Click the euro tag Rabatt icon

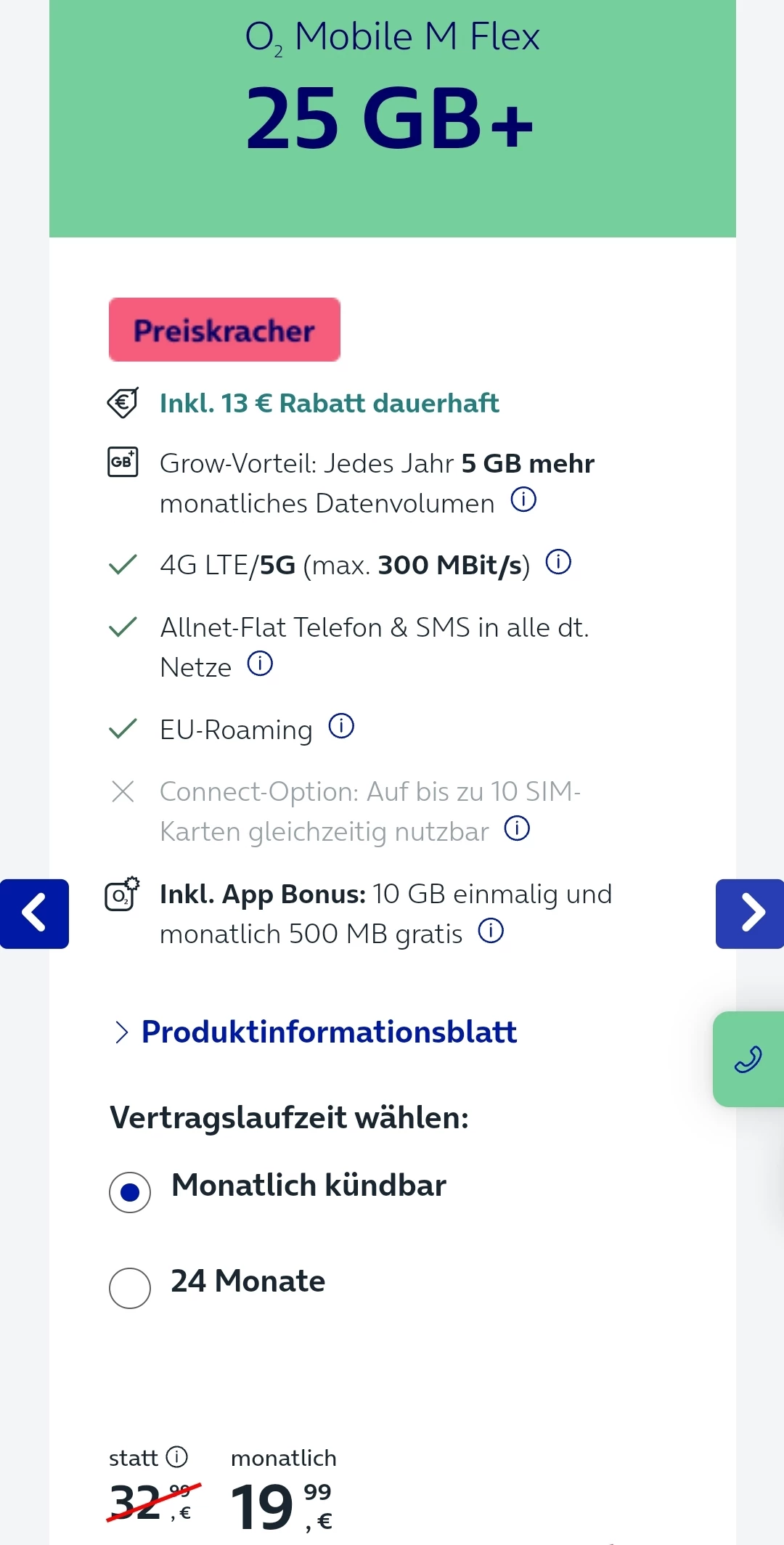coord(123,402)
